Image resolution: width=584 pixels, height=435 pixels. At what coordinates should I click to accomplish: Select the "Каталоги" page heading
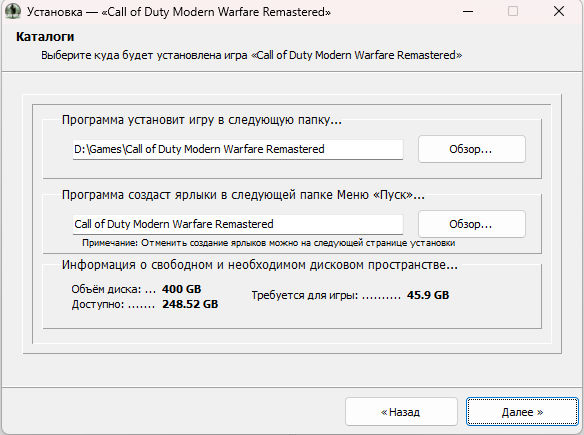45,37
